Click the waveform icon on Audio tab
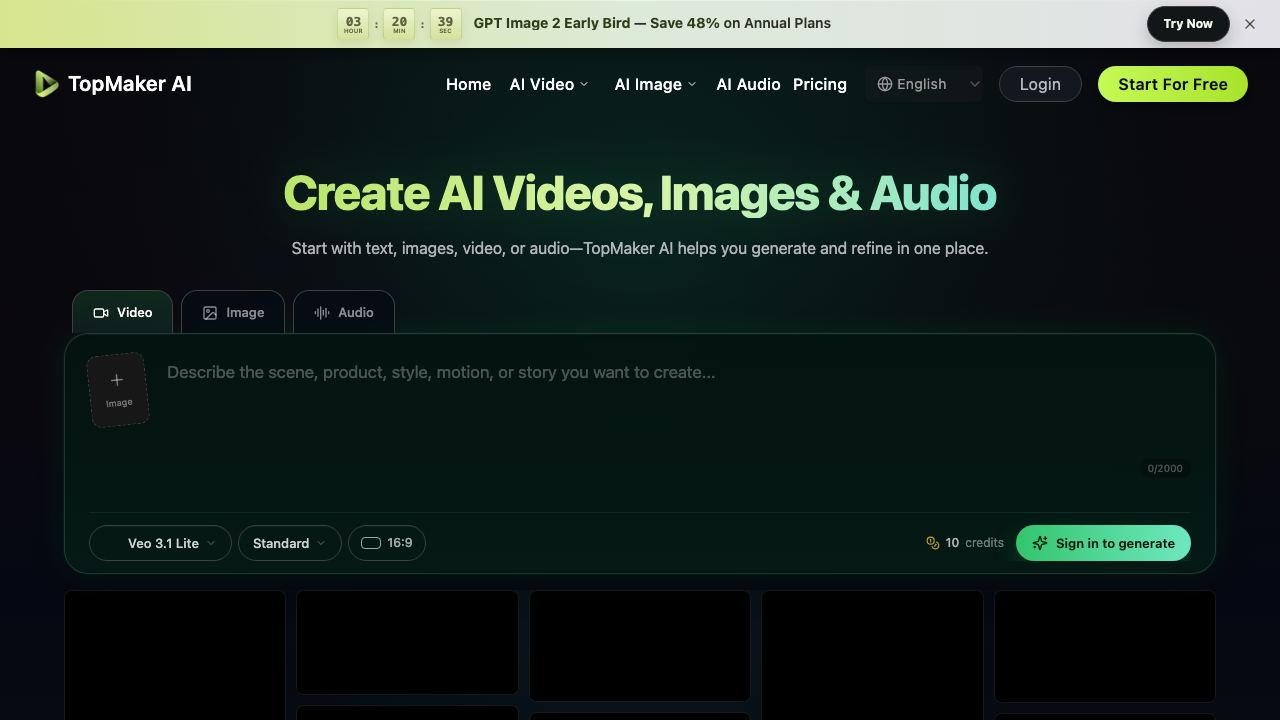Viewport: 1280px width, 720px height. [x=322, y=313]
